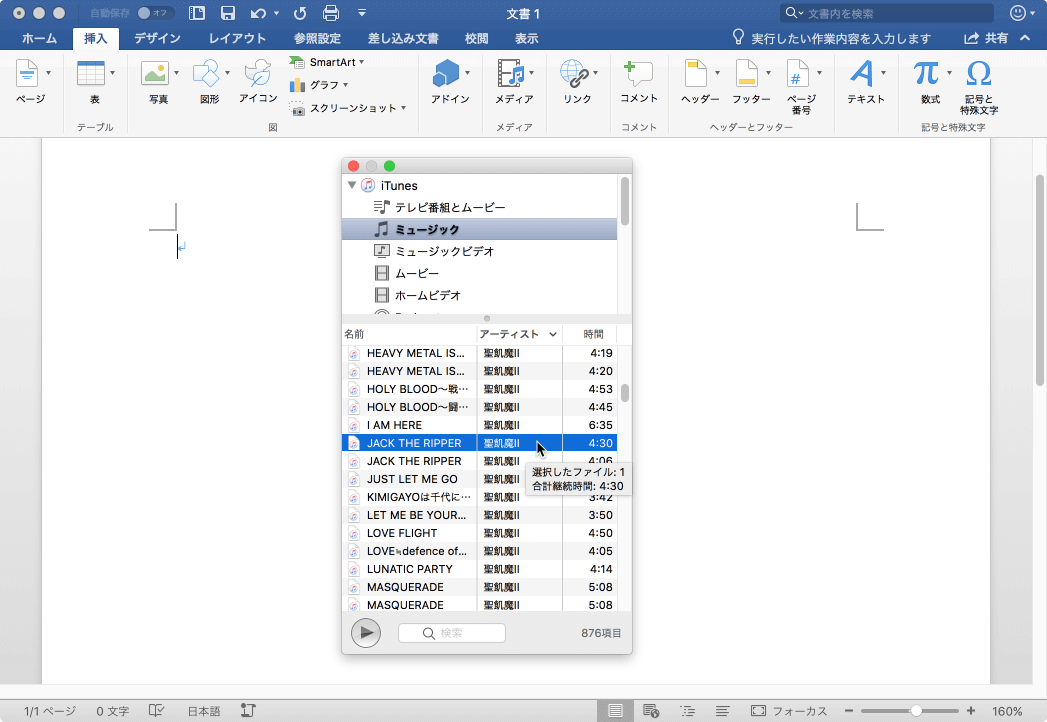The image size is (1047, 722).
Task: Click the zoom out minus button
Action: coord(849,711)
